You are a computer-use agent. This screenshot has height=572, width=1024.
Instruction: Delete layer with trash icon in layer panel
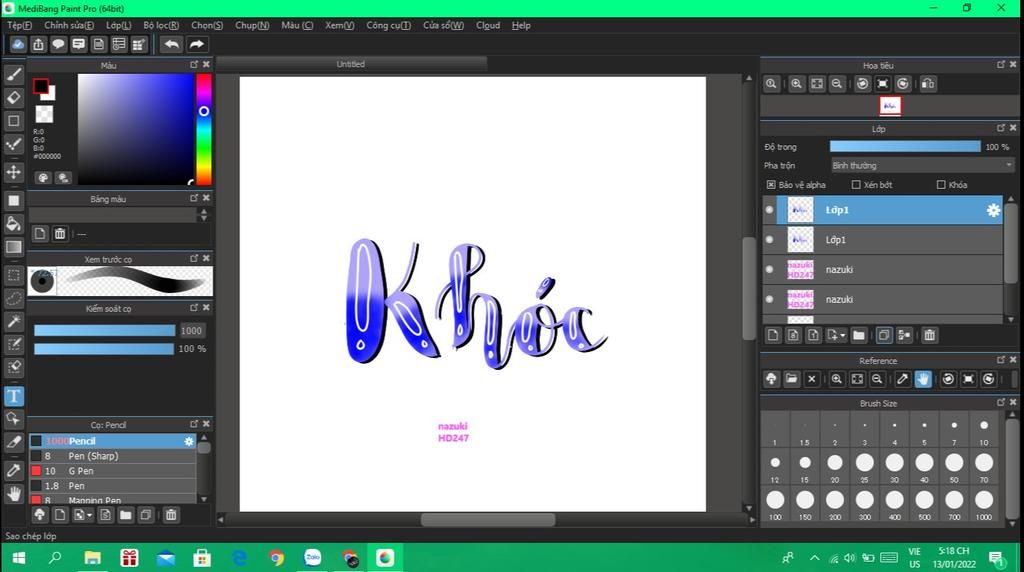click(929, 335)
